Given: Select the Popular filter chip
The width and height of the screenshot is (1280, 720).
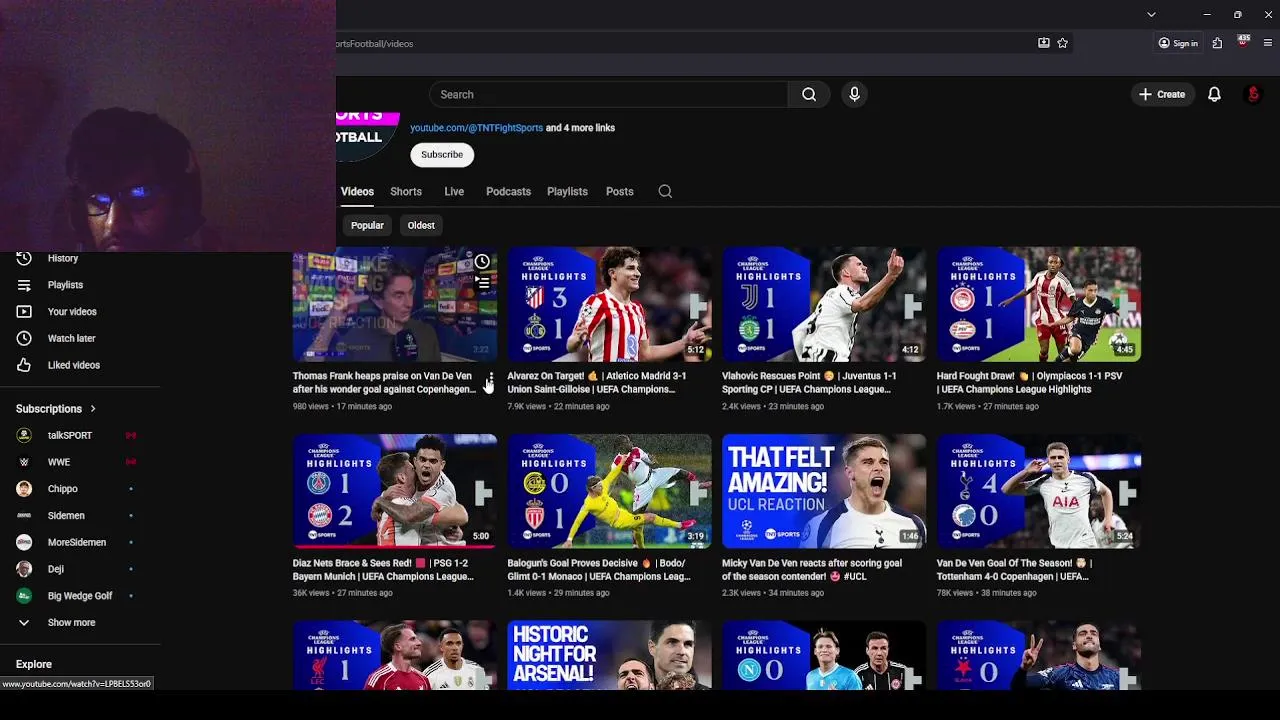Looking at the screenshot, I should point(367,225).
